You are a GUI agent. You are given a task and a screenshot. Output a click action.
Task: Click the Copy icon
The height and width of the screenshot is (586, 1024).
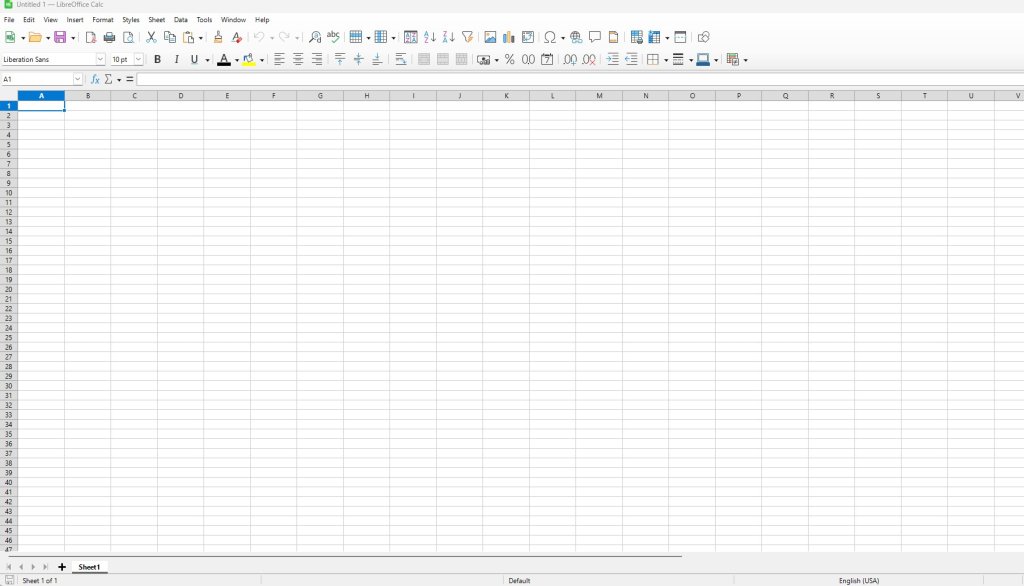pyautogui.click(x=170, y=37)
